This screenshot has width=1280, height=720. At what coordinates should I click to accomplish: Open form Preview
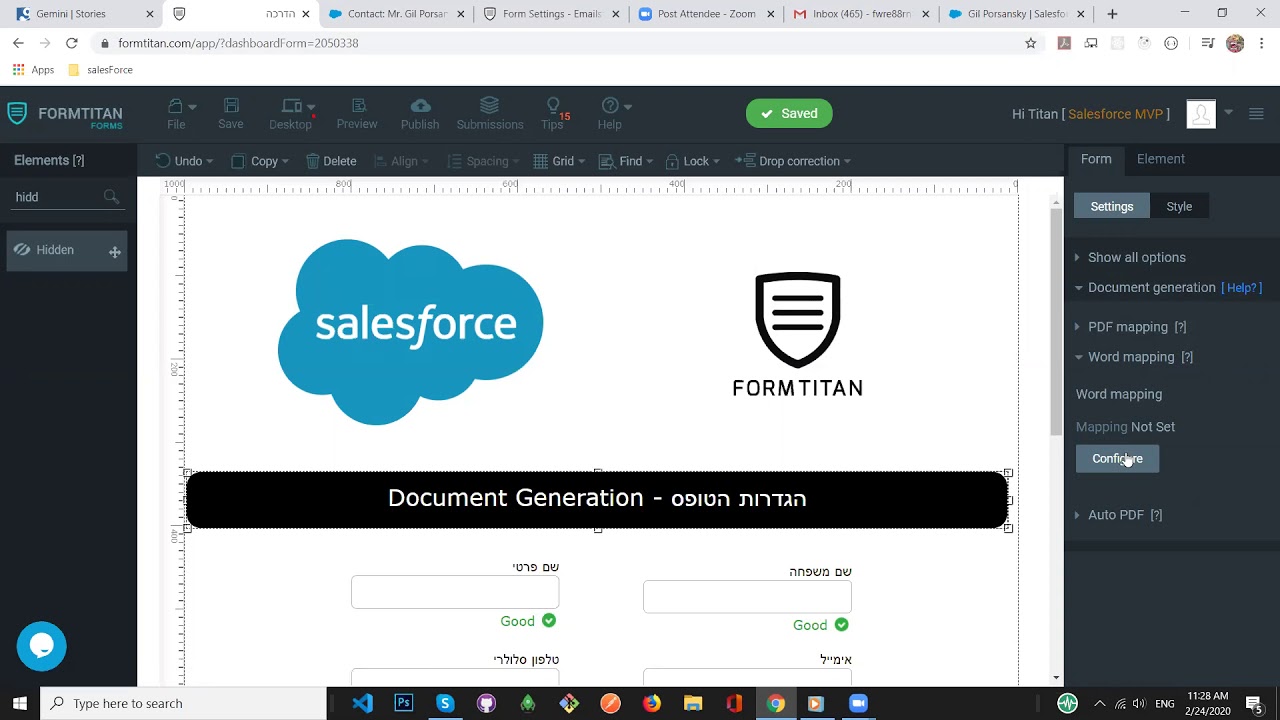pyautogui.click(x=357, y=113)
